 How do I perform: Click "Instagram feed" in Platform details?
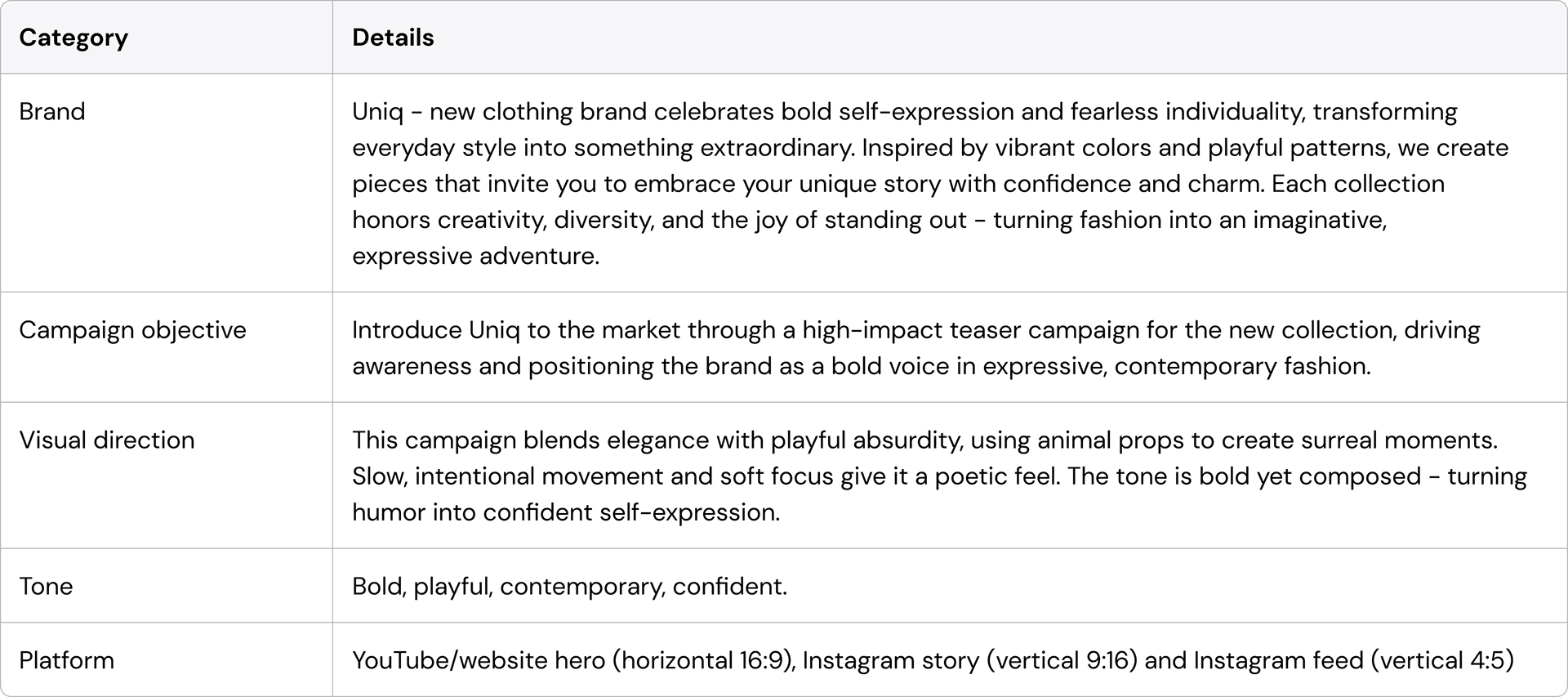(1278, 660)
